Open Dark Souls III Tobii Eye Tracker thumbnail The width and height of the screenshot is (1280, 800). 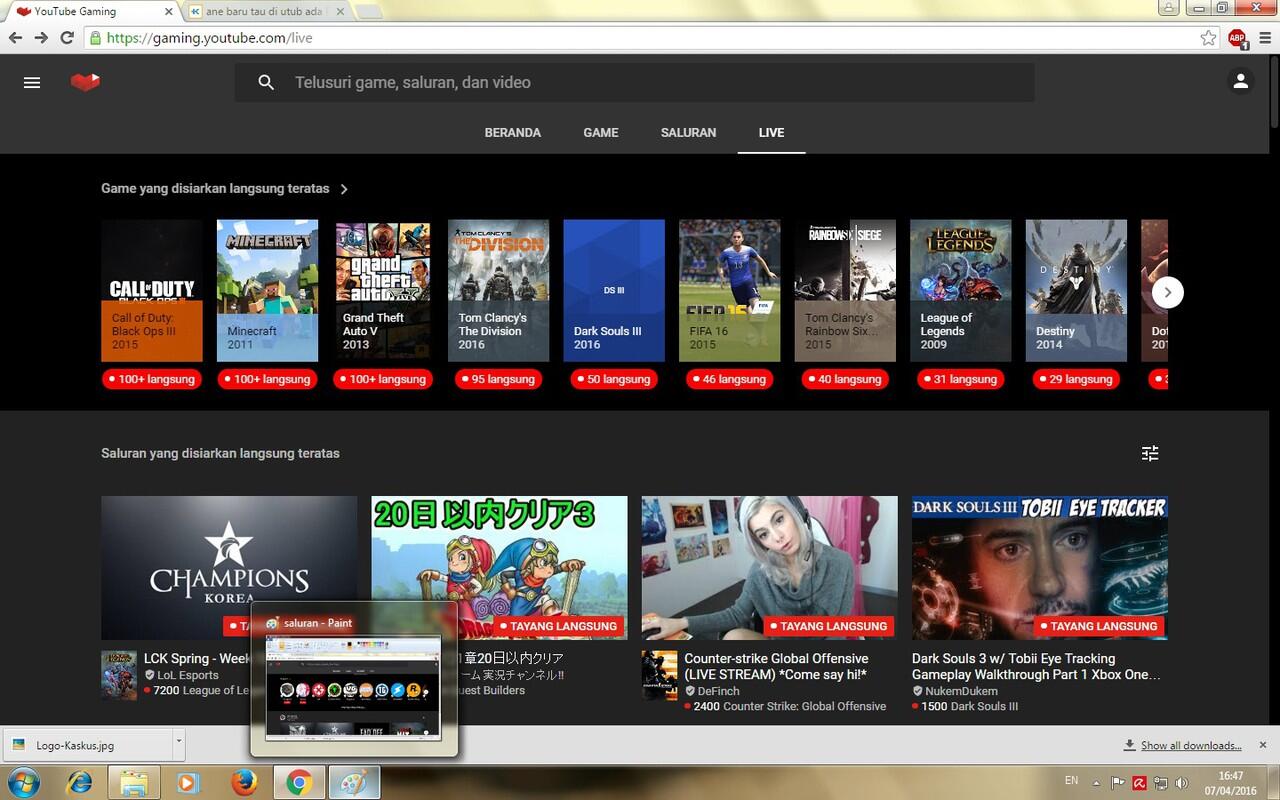point(1040,568)
